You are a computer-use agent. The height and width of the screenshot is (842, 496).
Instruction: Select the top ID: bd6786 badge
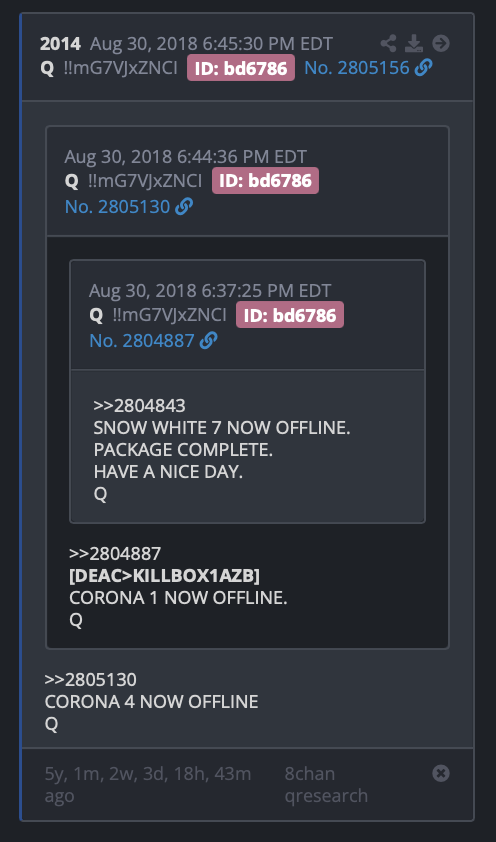(241, 68)
